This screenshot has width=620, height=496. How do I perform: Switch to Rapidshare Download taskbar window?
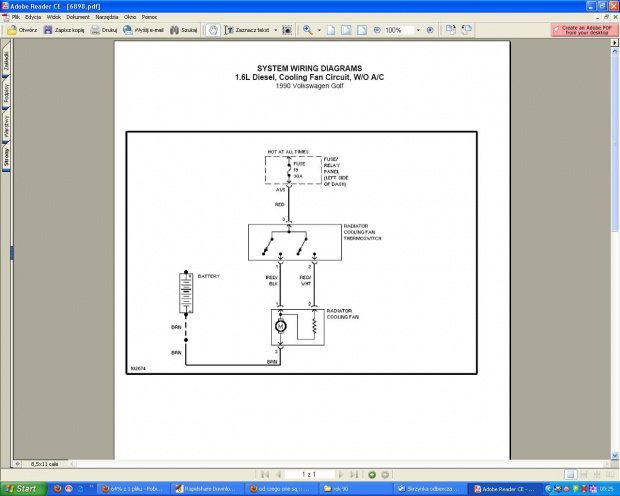(x=207, y=489)
